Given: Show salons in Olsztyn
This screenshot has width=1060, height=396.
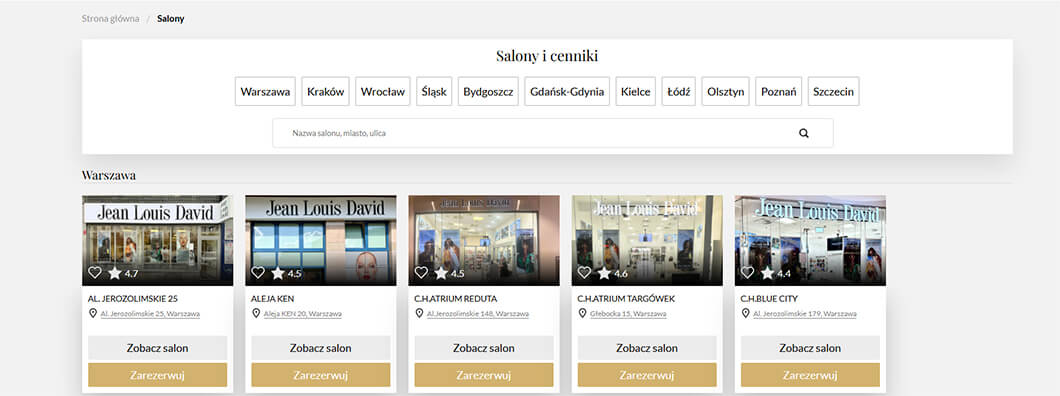Looking at the screenshot, I should pos(725,91).
